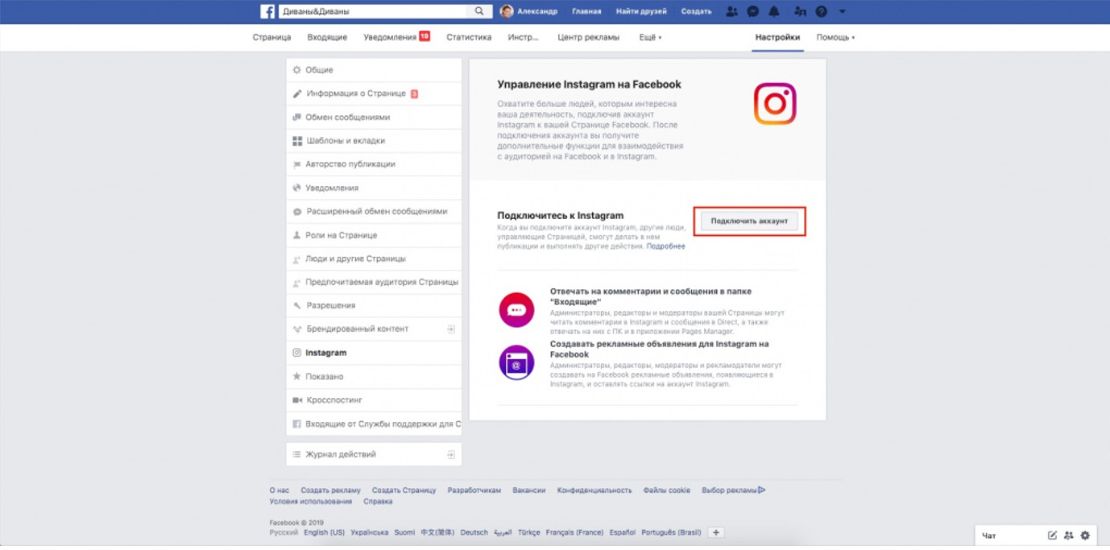
Task: Click the person icon beside Роли на Странице
Action: pos(297,235)
